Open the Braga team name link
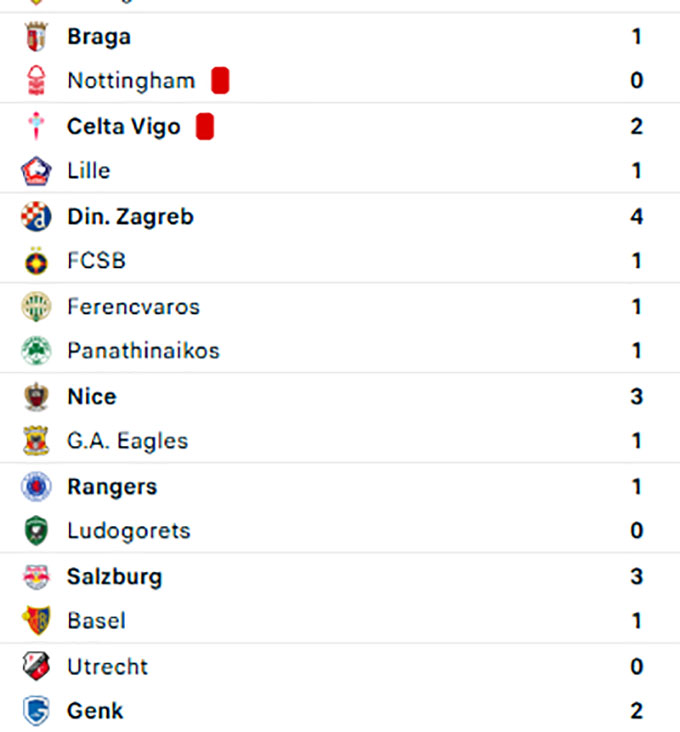 tap(99, 37)
